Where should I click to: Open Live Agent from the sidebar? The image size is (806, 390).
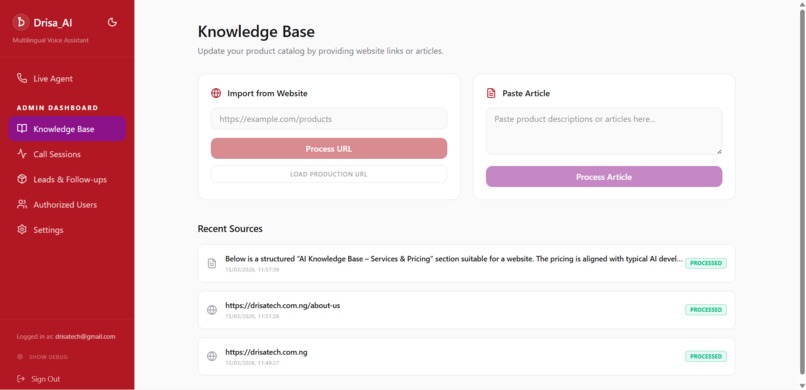[x=67, y=79]
